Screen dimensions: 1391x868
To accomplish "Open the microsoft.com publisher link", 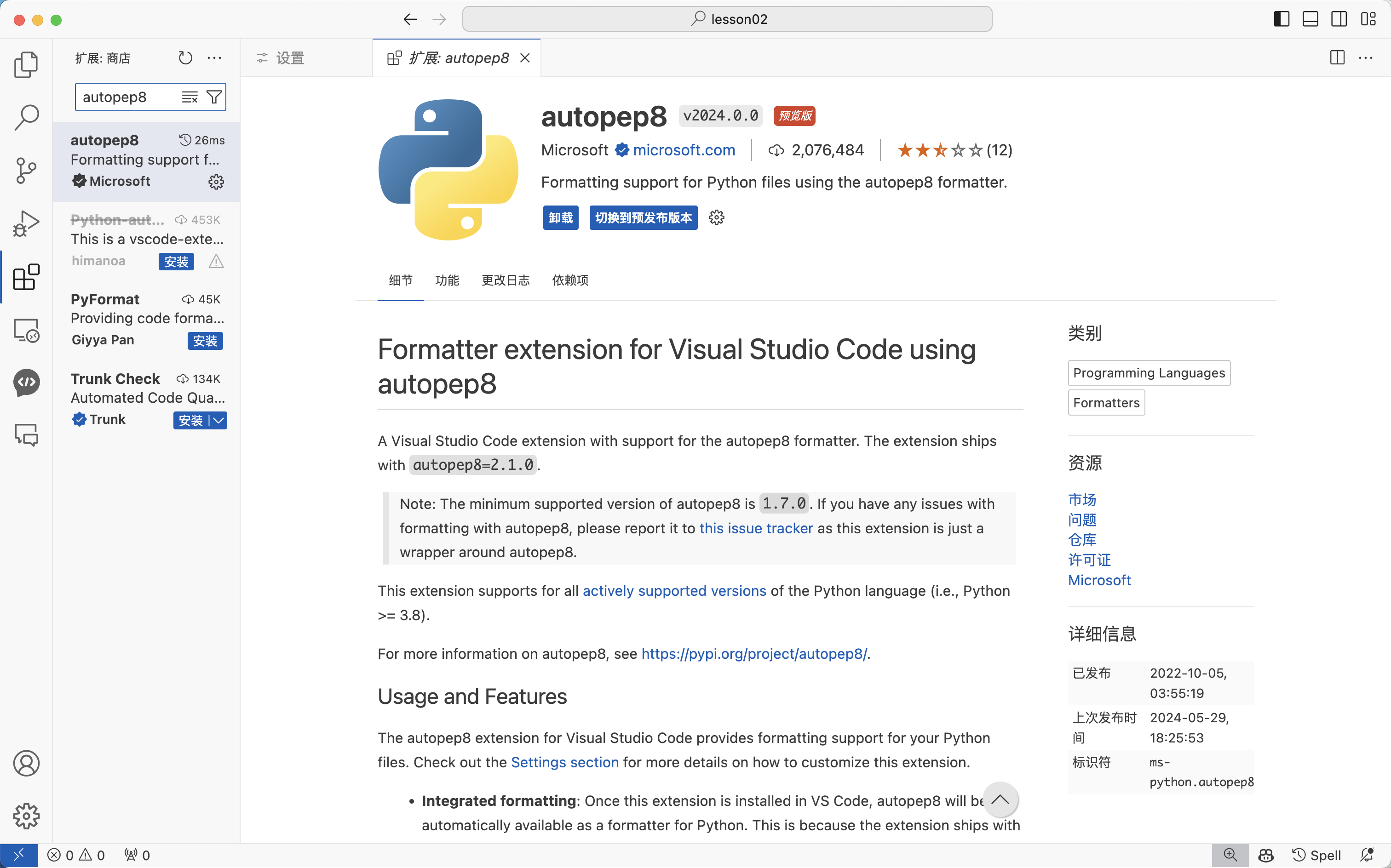I will pos(684,150).
